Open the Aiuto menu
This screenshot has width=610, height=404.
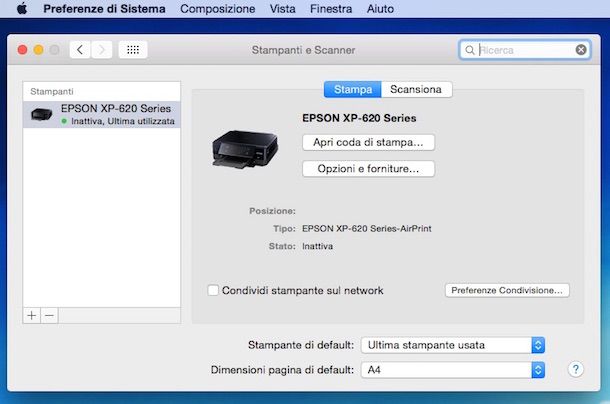(380, 9)
